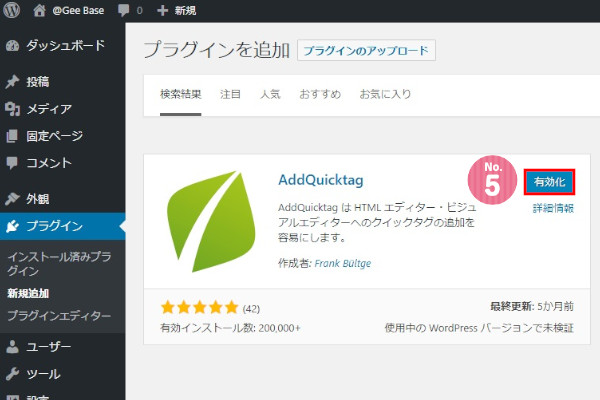
Task: Click the home icon beside @Gee Base
Action: 39,10
